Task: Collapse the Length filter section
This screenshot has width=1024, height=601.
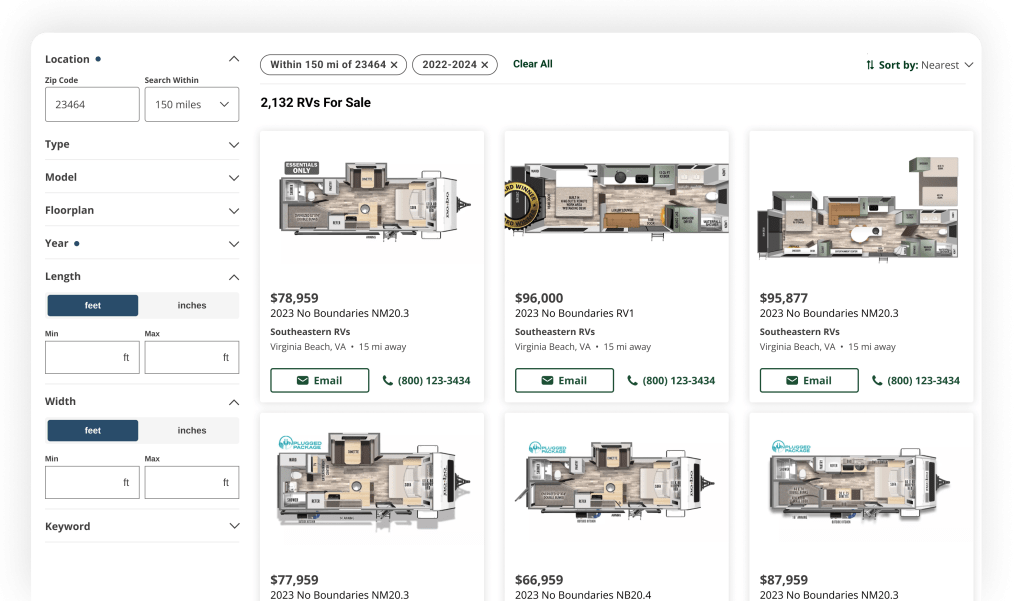Action: coord(234,277)
